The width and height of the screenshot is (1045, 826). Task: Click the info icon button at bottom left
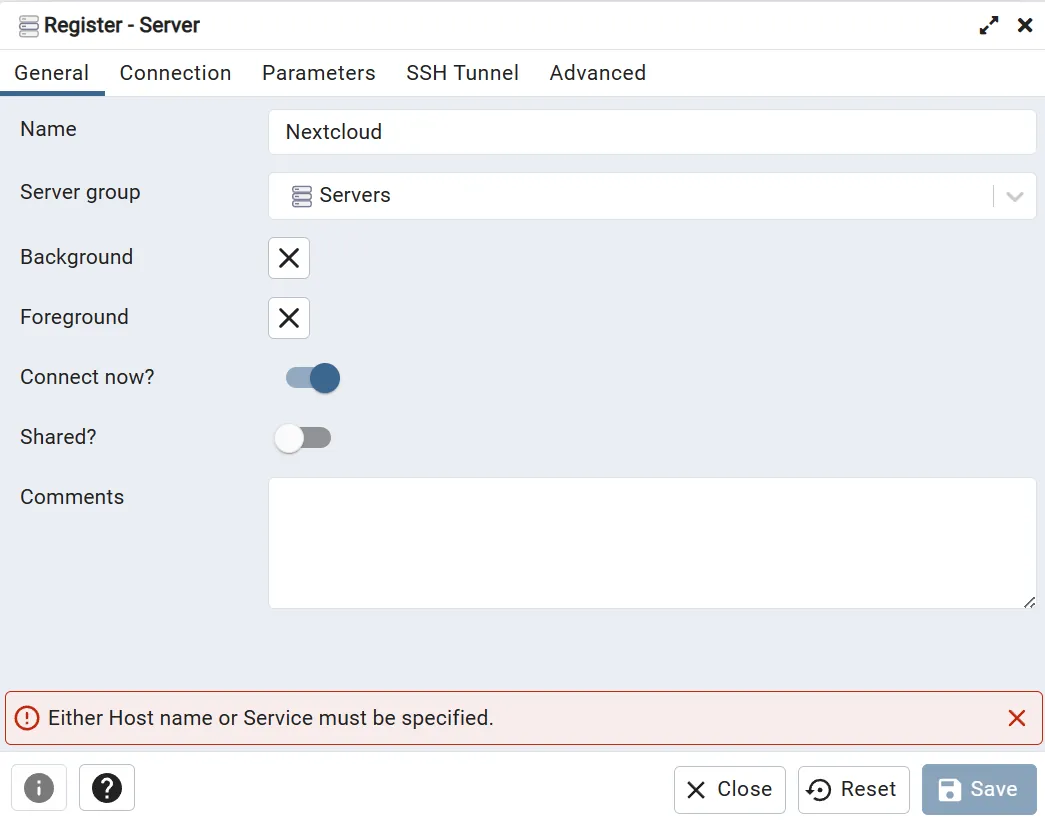click(39, 788)
